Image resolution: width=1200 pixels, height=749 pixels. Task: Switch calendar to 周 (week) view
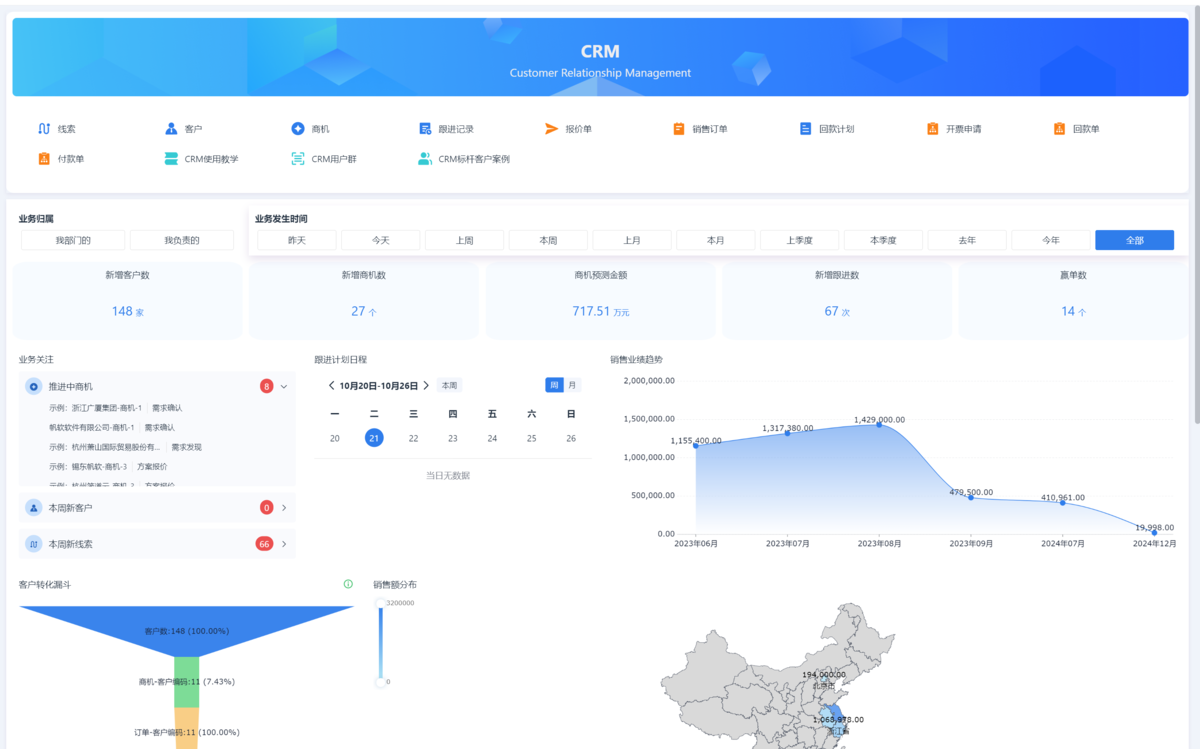click(x=554, y=385)
